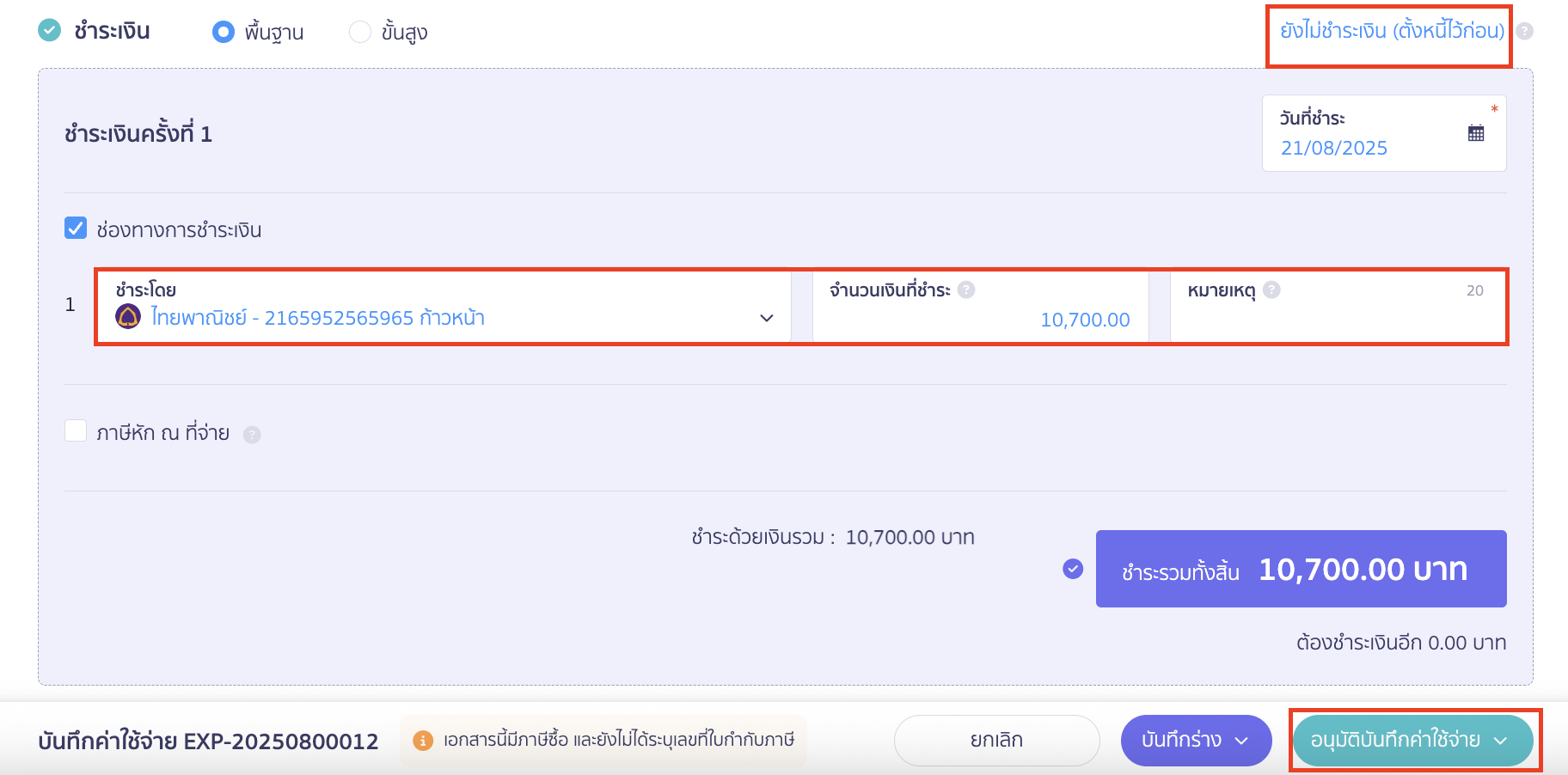Click the orange info icon in tax warning banner

point(422,739)
